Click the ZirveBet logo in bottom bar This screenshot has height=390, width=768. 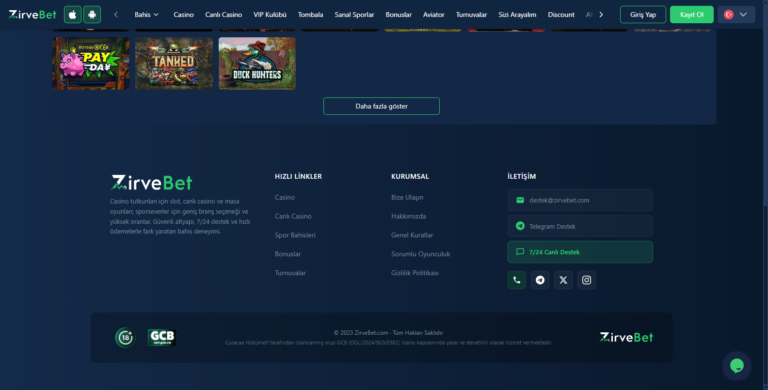coord(626,337)
